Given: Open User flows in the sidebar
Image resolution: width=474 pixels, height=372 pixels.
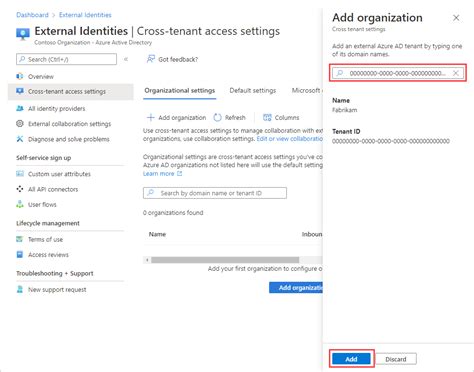Looking at the screenshot, I should [42, 204].
